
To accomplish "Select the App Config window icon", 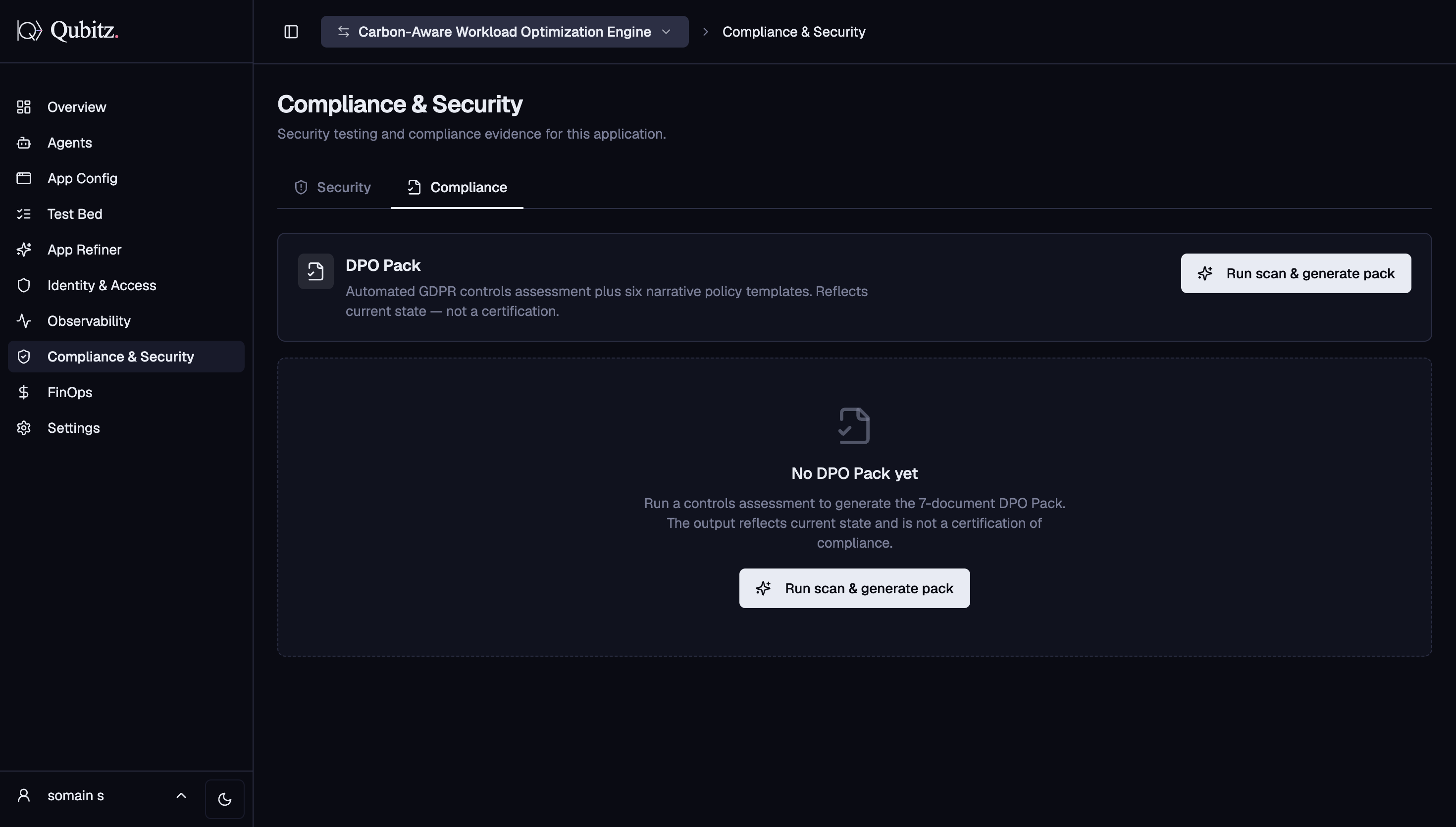I will tap(24, 178).
